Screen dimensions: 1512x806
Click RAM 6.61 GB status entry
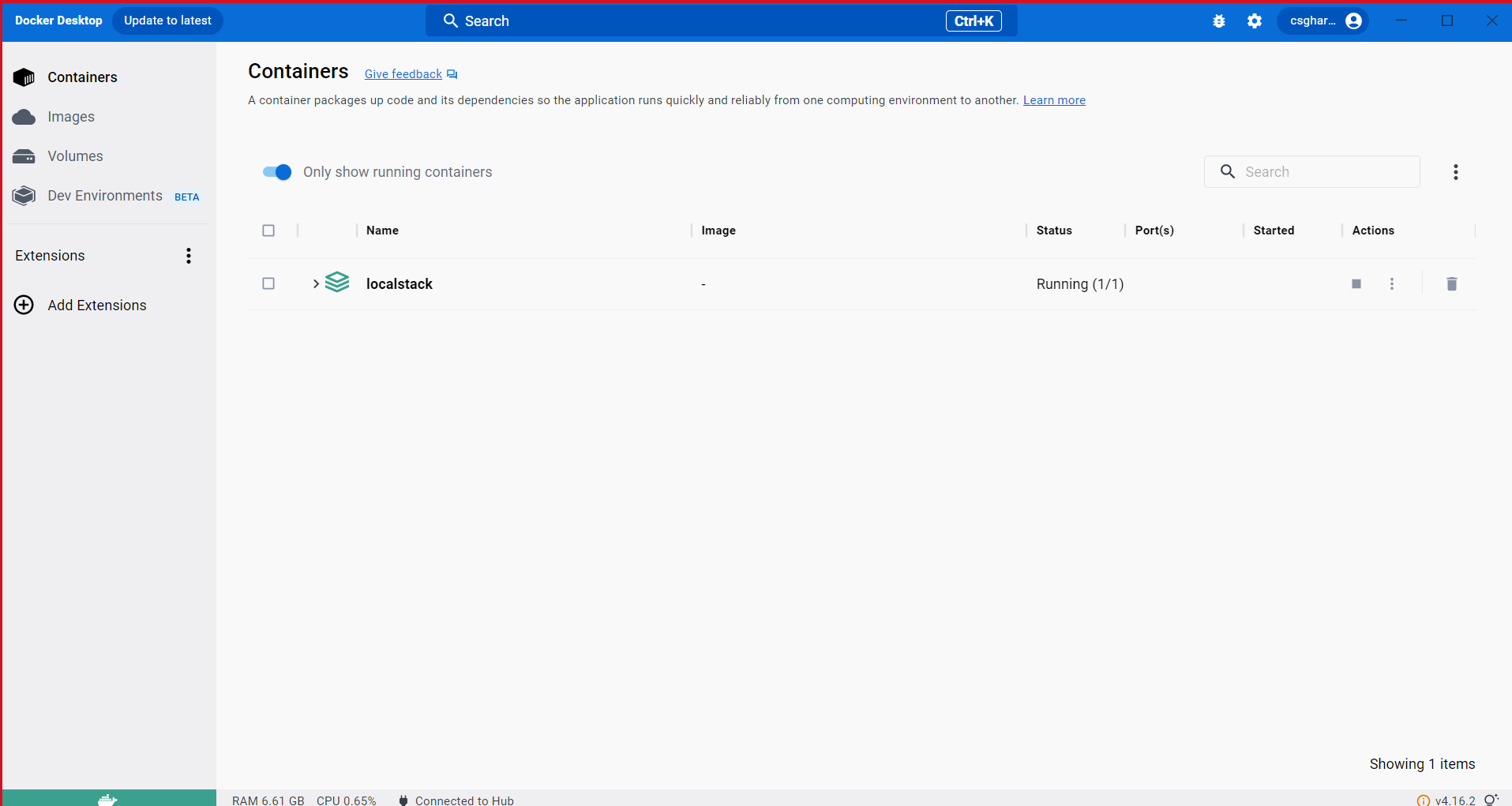[268, 800]
